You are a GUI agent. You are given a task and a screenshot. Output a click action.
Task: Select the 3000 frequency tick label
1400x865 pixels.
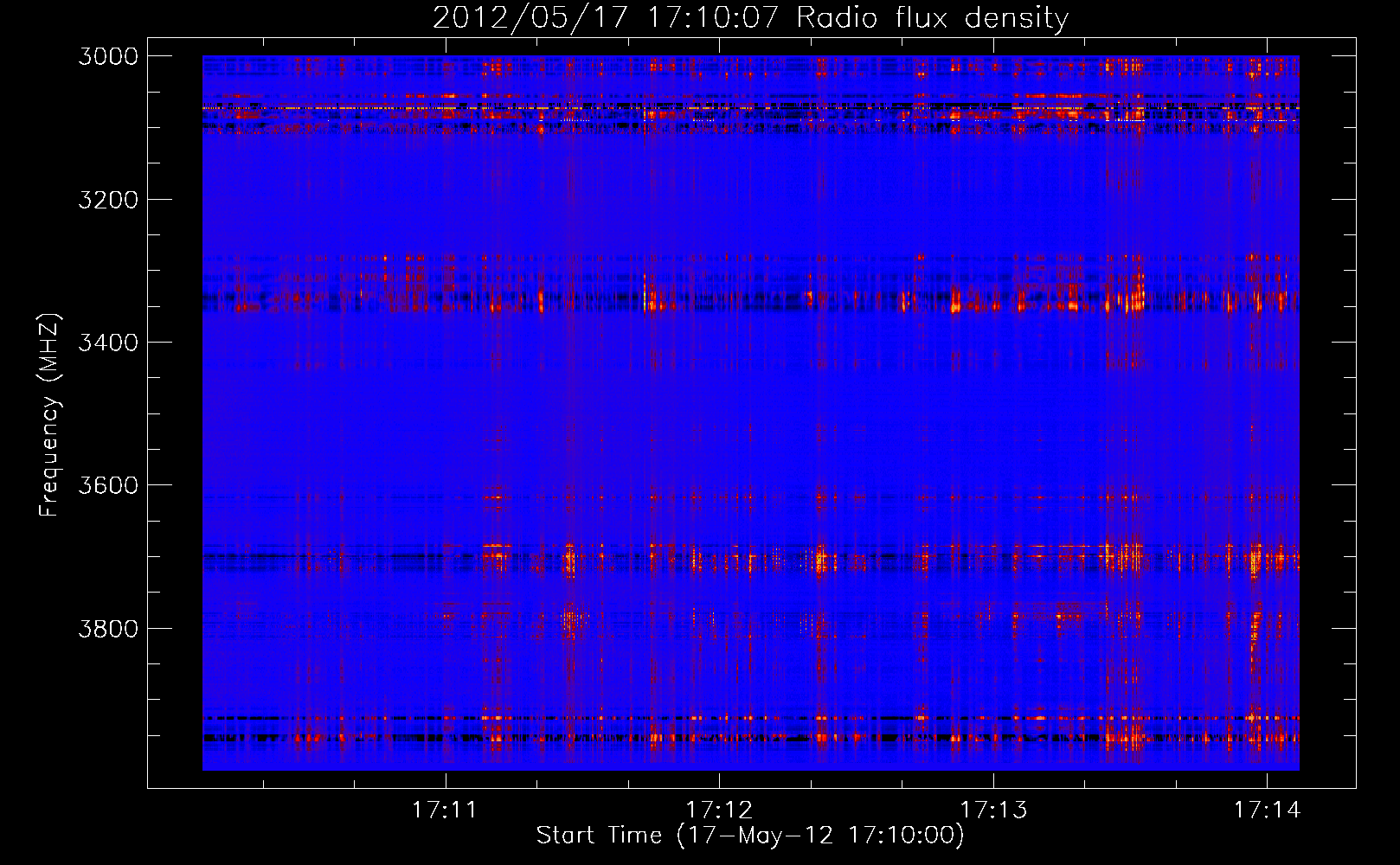(x=108, y=56)
